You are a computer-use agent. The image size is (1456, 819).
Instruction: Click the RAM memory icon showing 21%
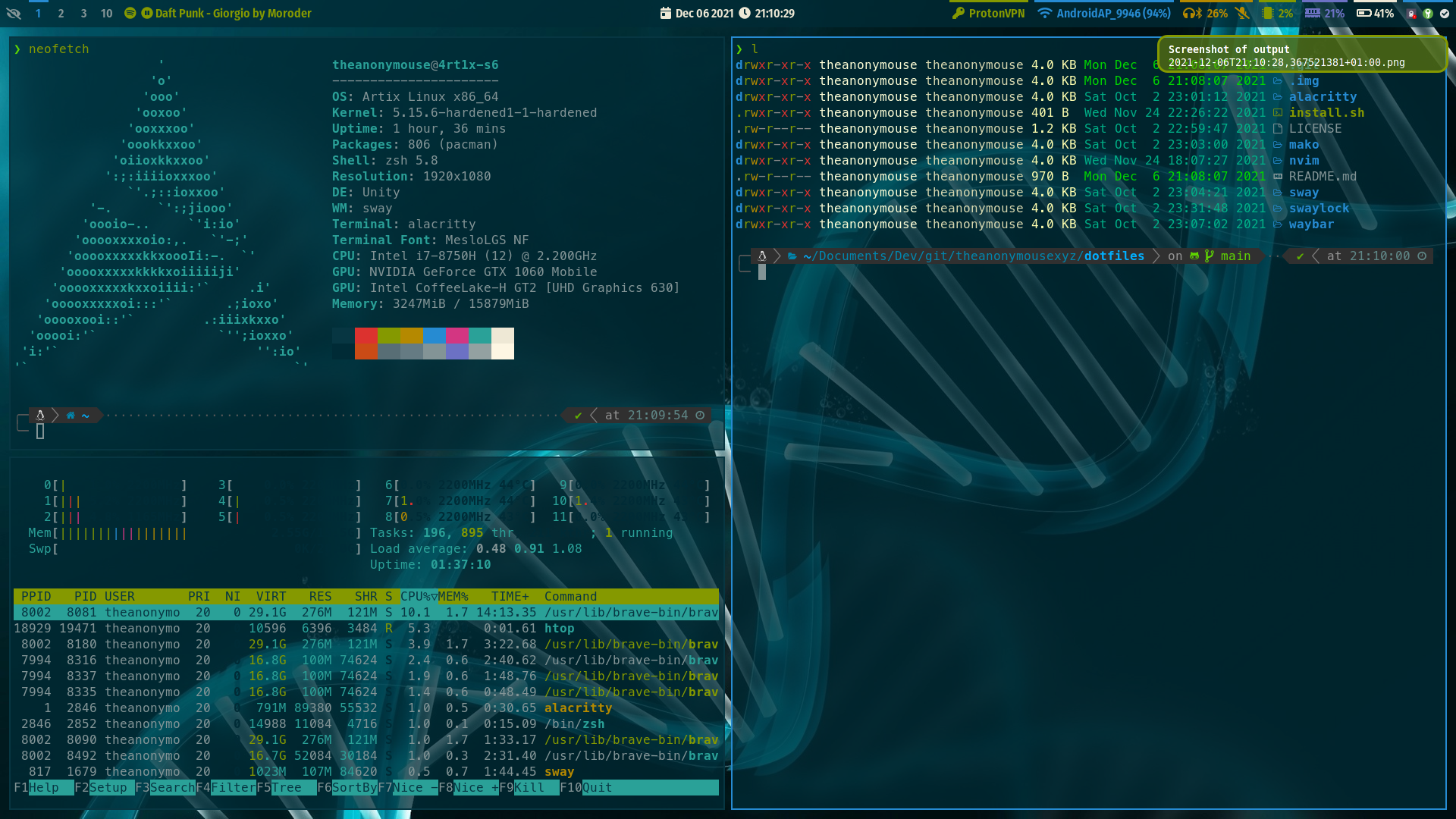[x=1313, y=13]
